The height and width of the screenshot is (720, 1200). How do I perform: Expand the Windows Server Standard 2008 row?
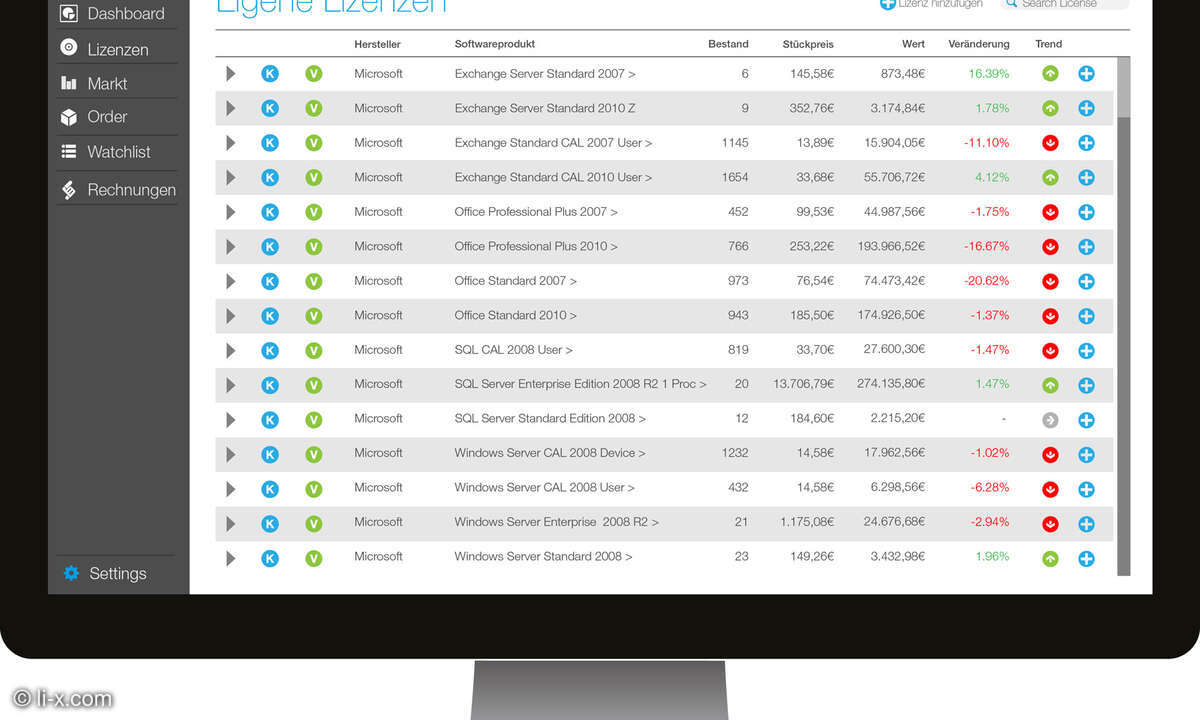[231, 559]
